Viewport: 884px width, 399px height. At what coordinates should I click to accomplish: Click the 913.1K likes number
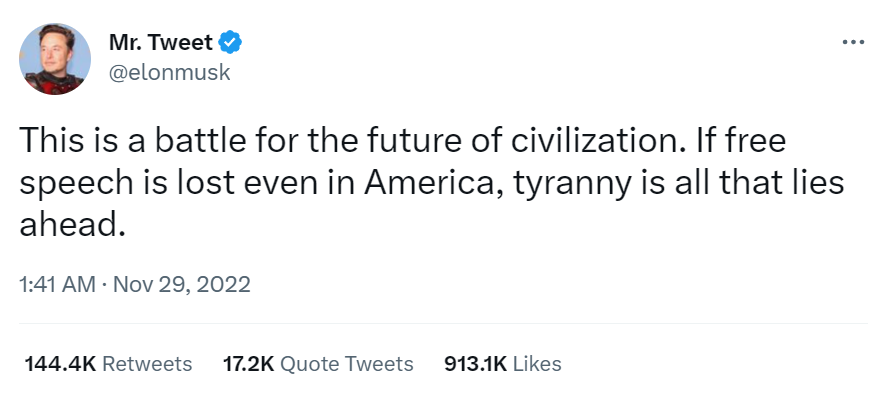pos(476,364)
